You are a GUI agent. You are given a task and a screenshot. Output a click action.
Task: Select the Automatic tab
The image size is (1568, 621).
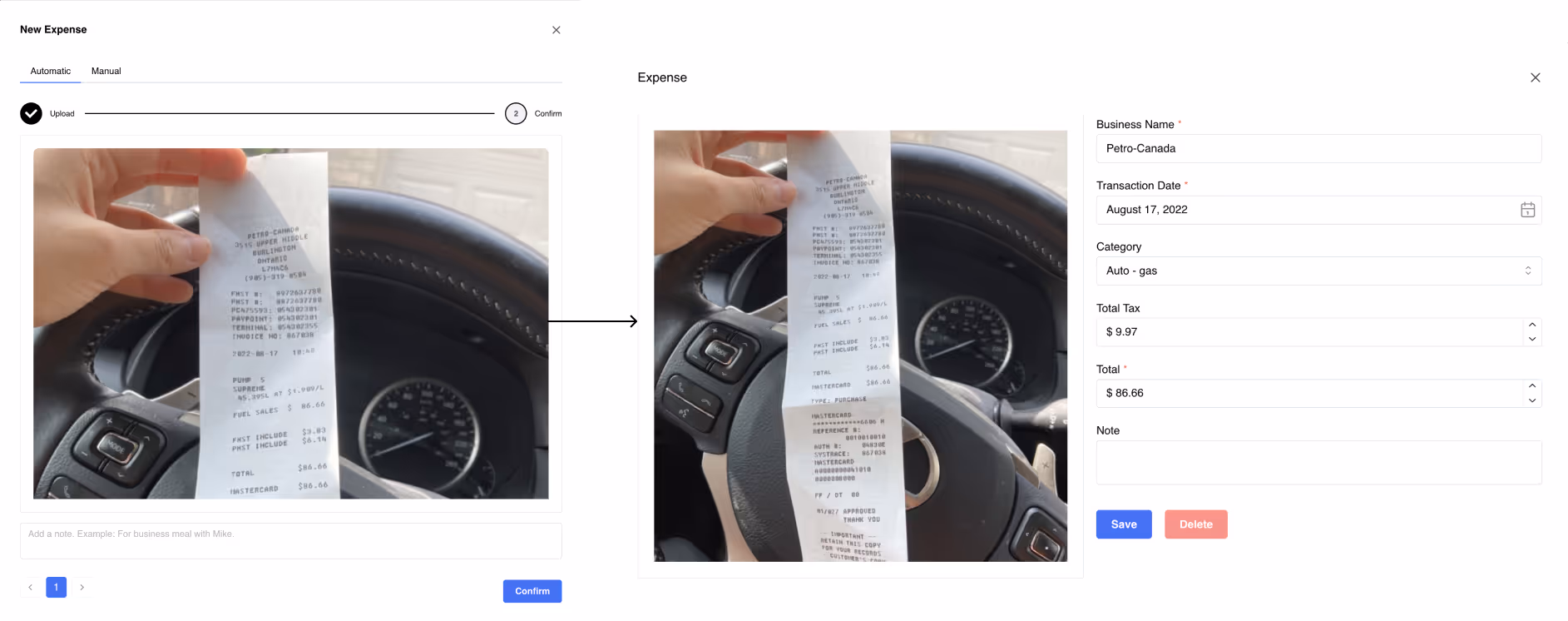(x=51, y=72)
